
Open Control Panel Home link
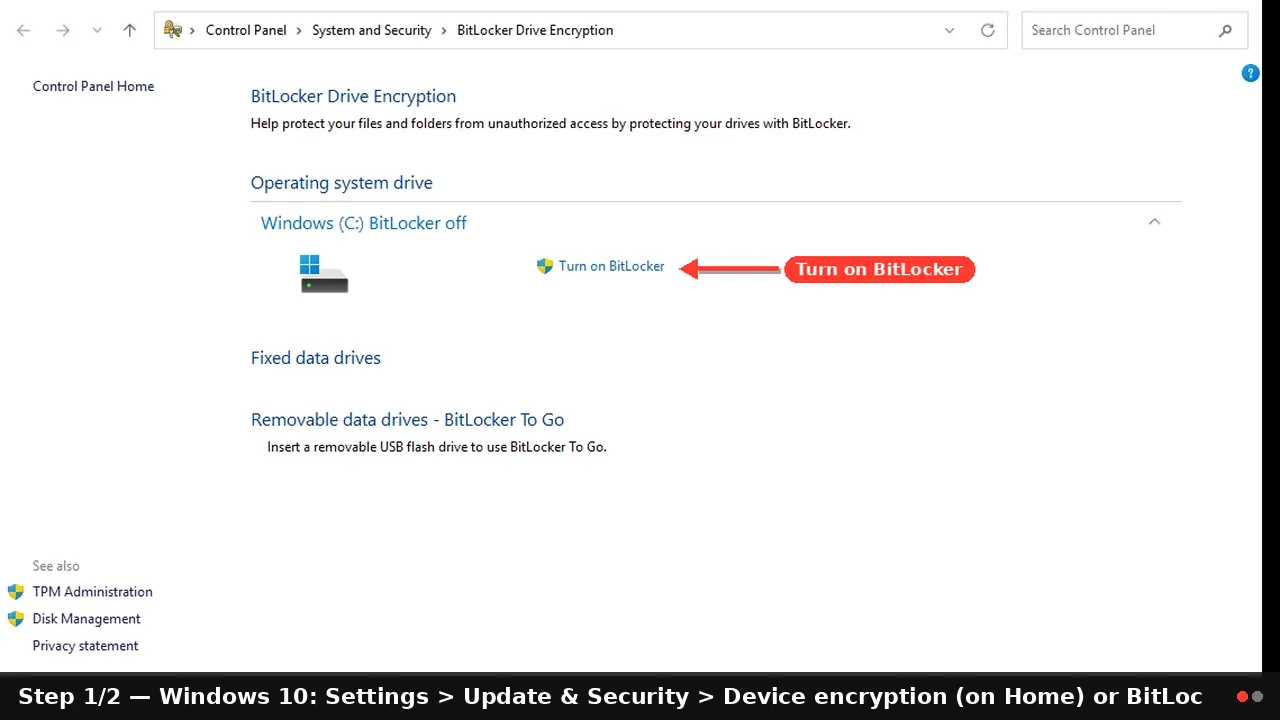(x=93, y=86)
